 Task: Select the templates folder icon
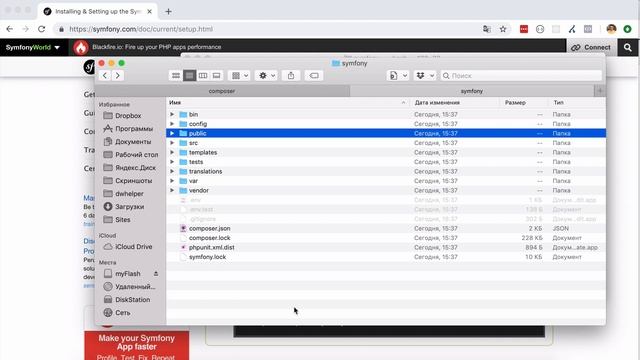click(183, 152)
